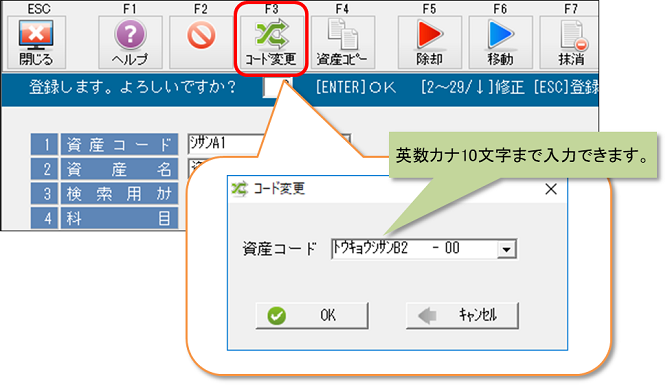This screenshot has width=670, height=385.
Task: Select row 3 検索用ｶﾅ label
Action: point(119,194)
